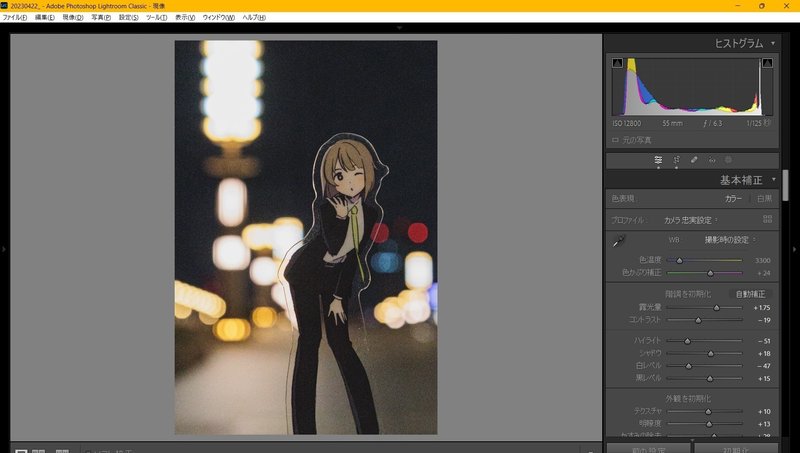Click the 露光量 slider handle
This screenshot has height=453, width=800.
[x=716, y=308]
